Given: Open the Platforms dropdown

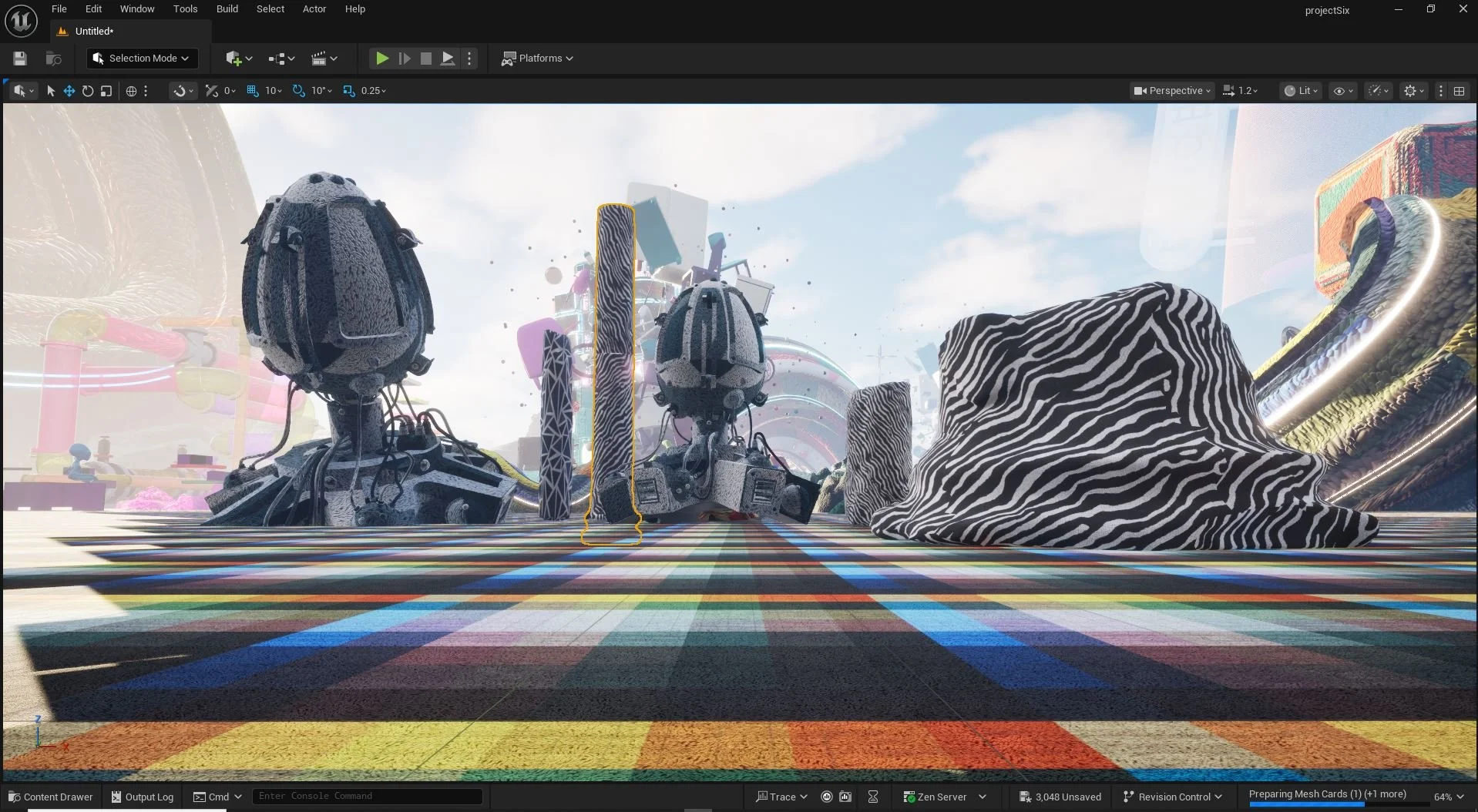Looking at the screenshot, I should click(537, 59).
